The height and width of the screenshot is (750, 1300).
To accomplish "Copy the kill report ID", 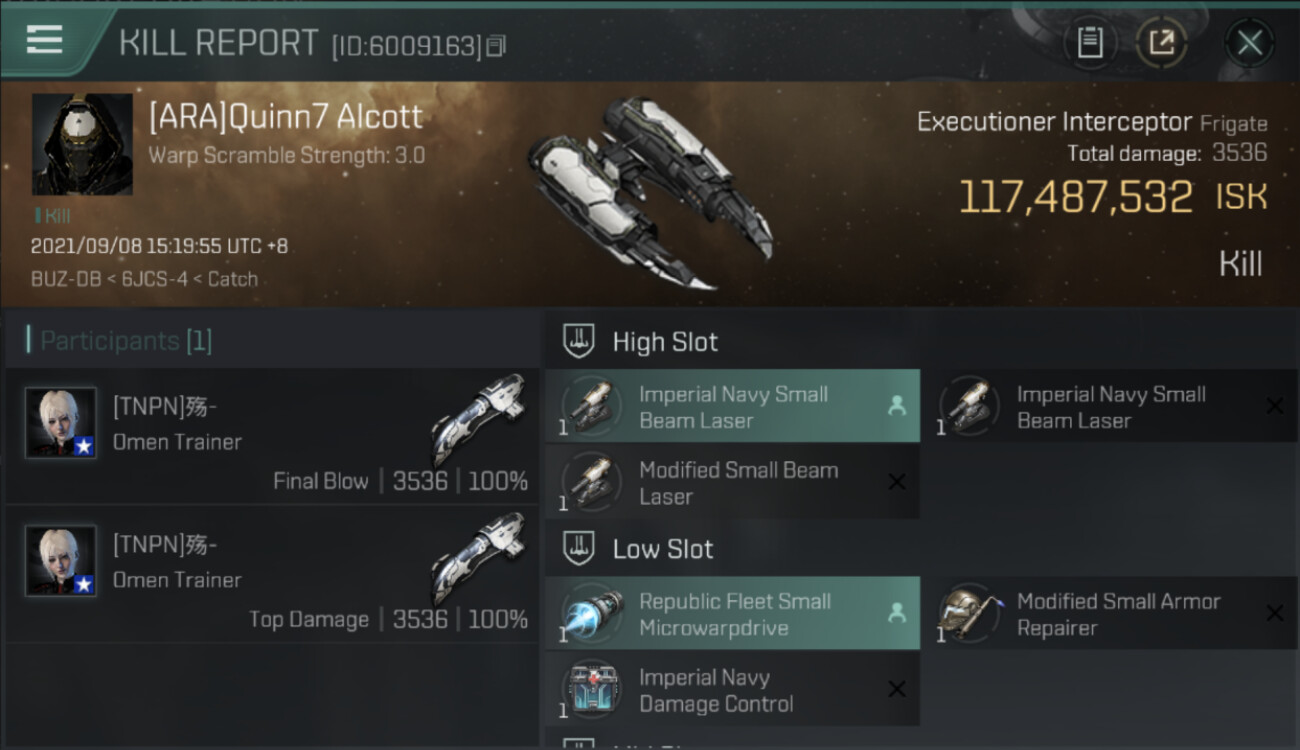I will (497, 45).
